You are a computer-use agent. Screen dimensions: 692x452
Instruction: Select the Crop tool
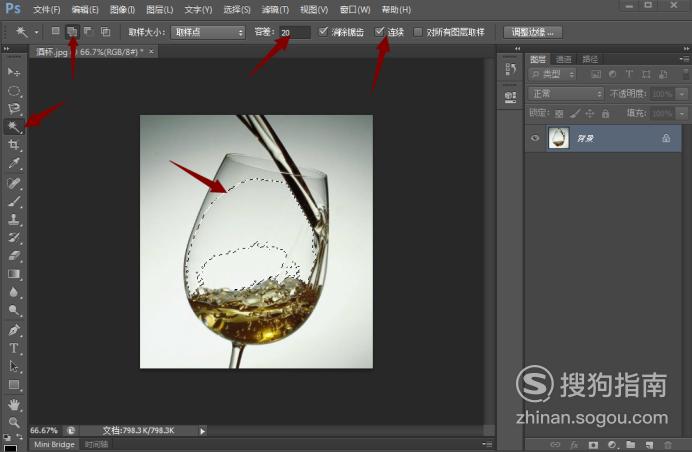click(14, 145)
